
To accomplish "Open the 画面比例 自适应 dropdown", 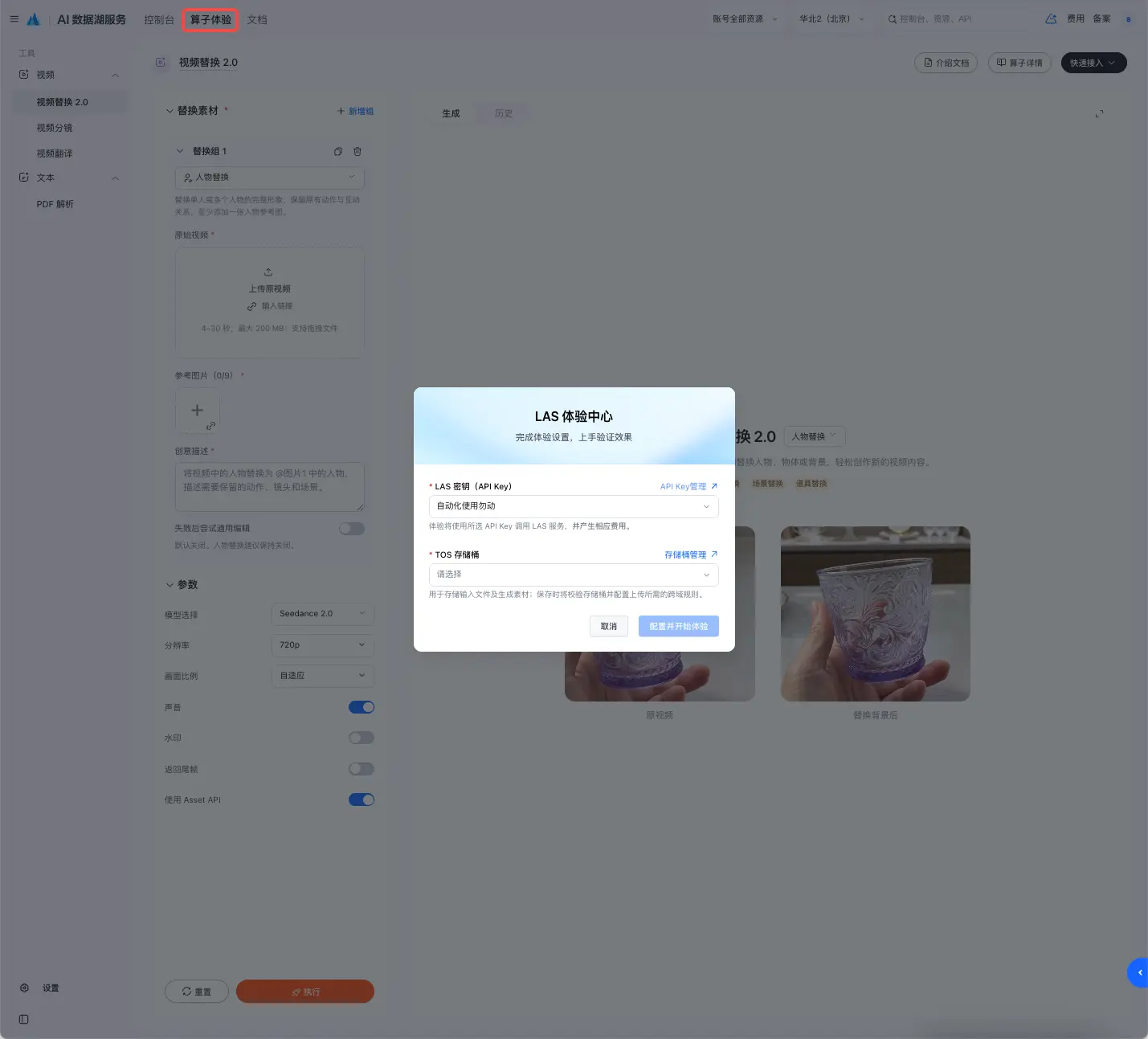I will tap(323, 676).
